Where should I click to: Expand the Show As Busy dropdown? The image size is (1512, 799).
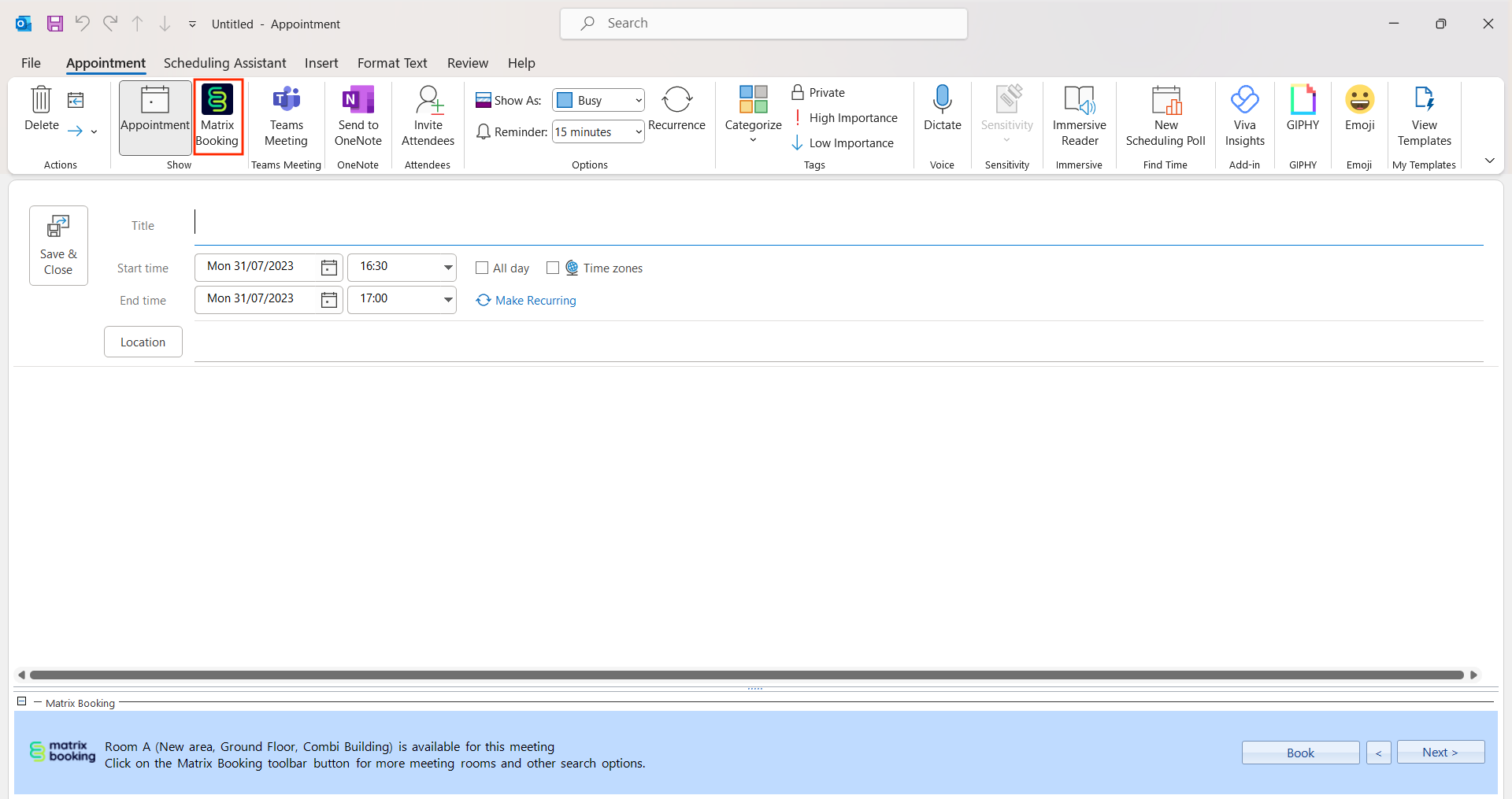point(638,101)
